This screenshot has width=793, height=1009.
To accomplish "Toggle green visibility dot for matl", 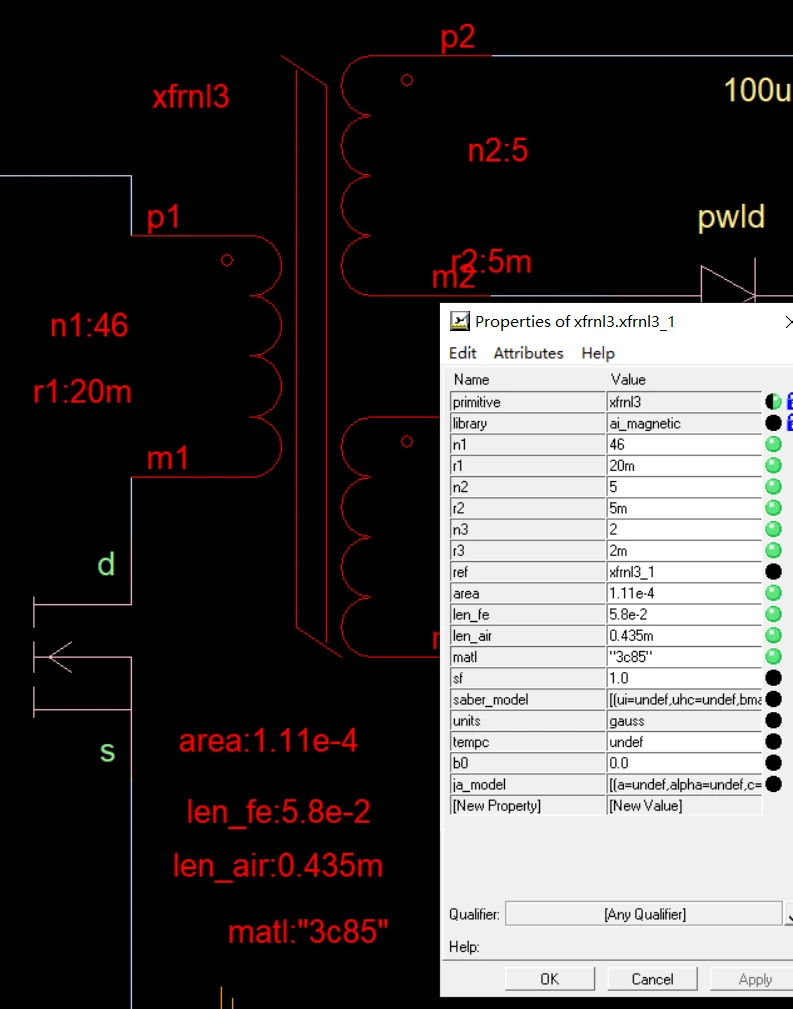I will (x=773, y=657).
